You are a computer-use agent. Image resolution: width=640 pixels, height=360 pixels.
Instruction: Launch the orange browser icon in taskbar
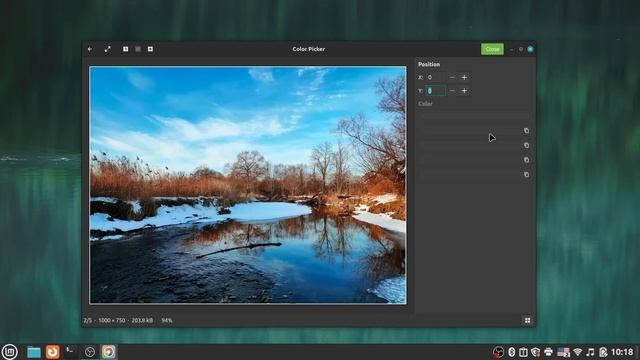pos(52,352)
